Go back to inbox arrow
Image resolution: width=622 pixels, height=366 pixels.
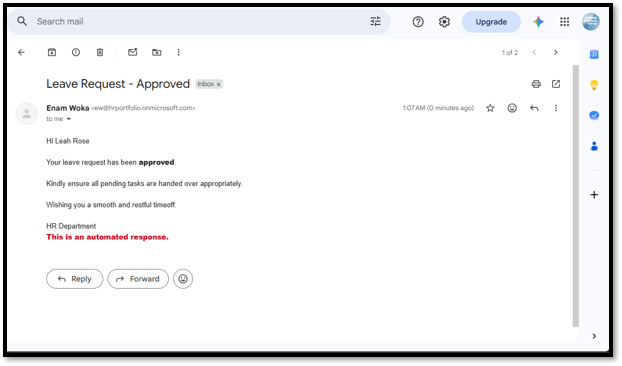[21, 52]
